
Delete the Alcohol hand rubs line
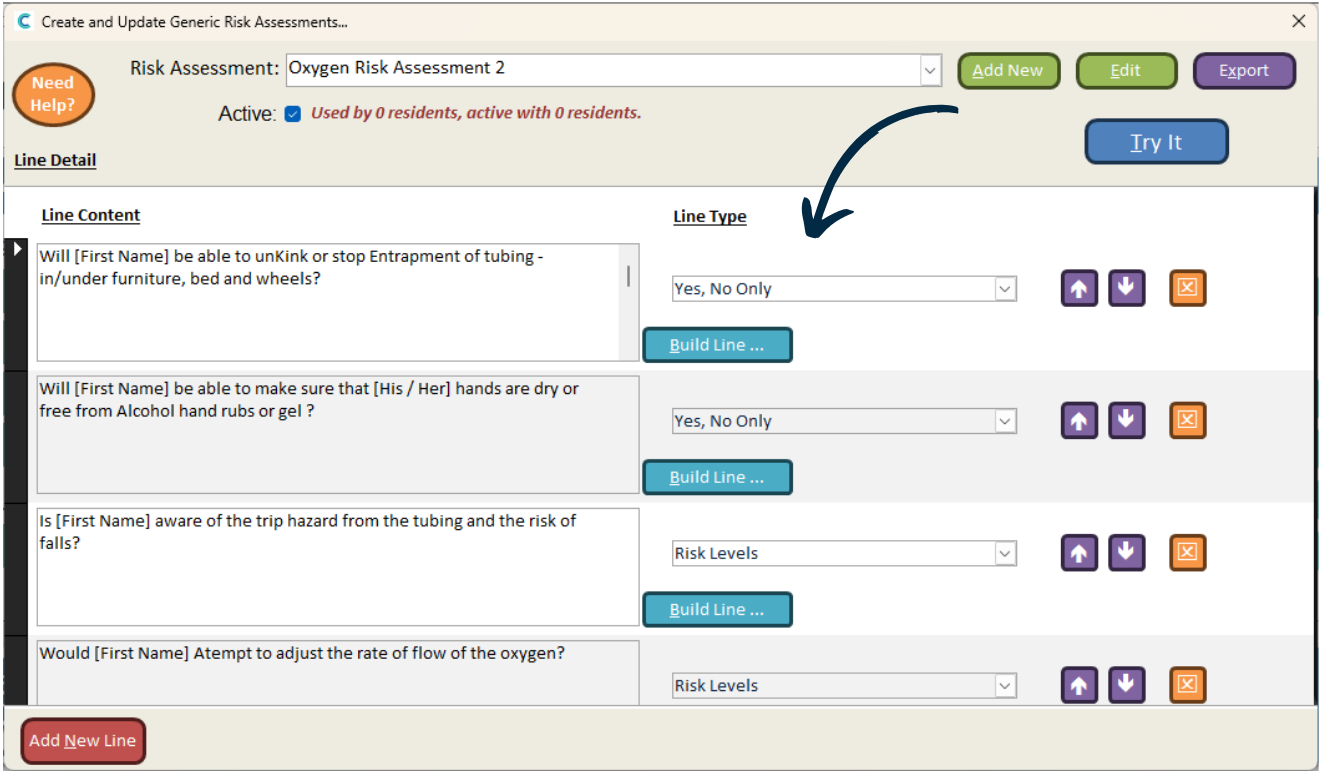tap(1187, 421)
